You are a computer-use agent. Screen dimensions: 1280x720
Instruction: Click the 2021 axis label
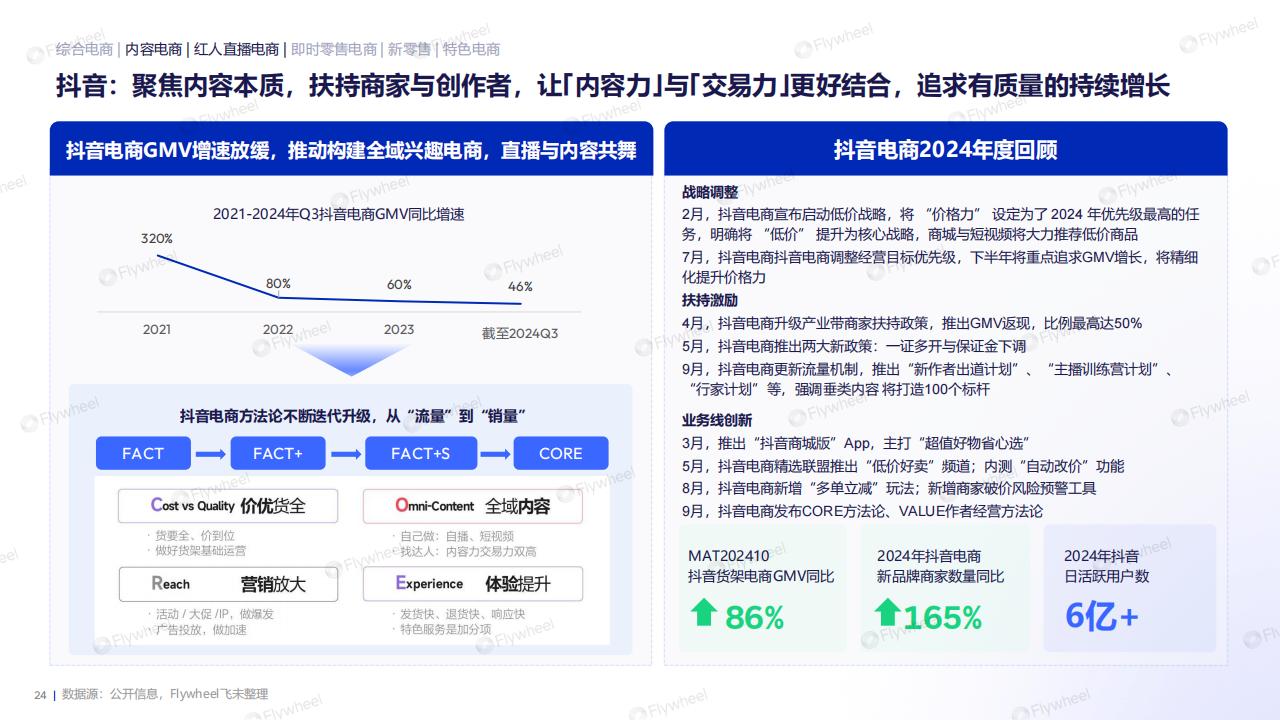pyautogui.click(x=157, y=329)
